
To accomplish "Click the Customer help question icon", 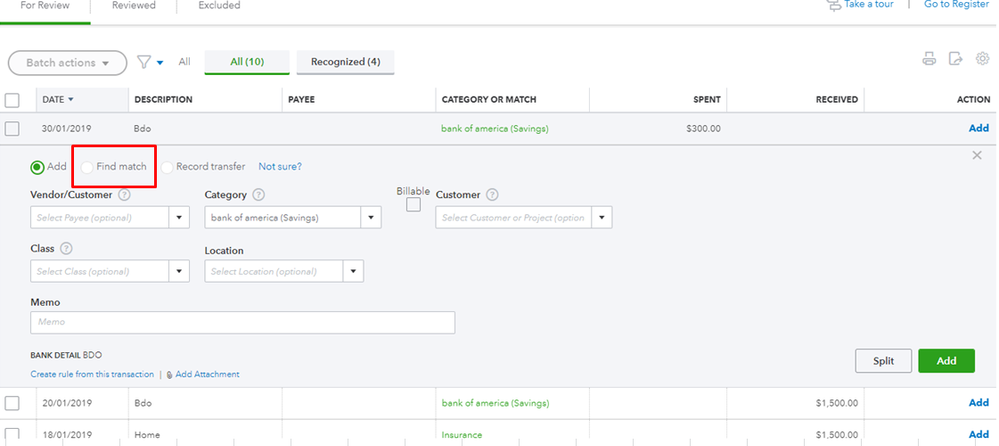I will [492, 195].
